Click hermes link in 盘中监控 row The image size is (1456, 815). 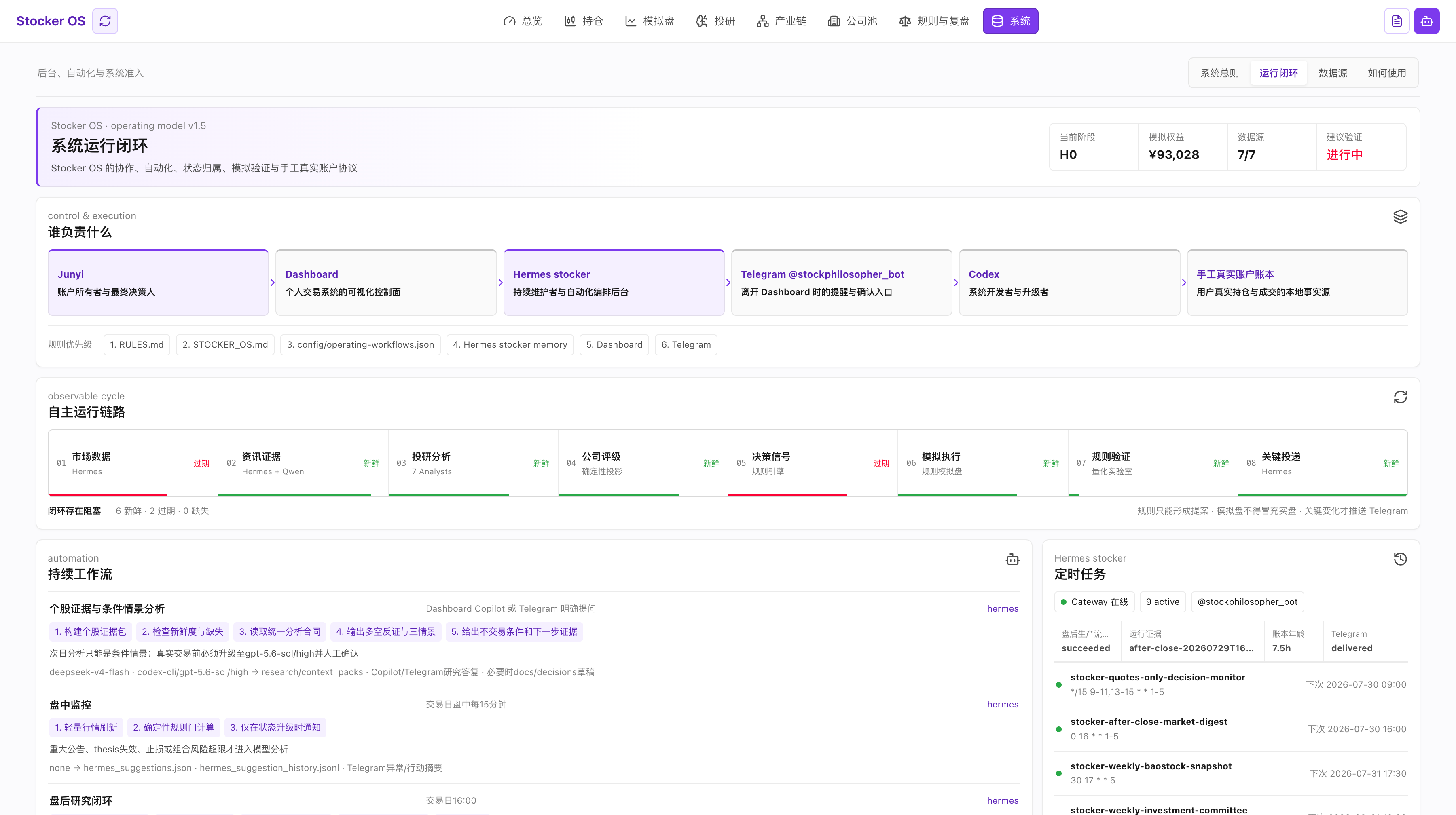click(1003, 704)
